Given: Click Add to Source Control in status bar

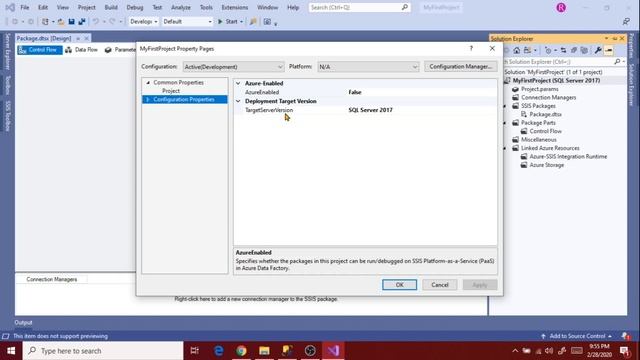Looking at the screenshot, I should [x=577, y=336].
